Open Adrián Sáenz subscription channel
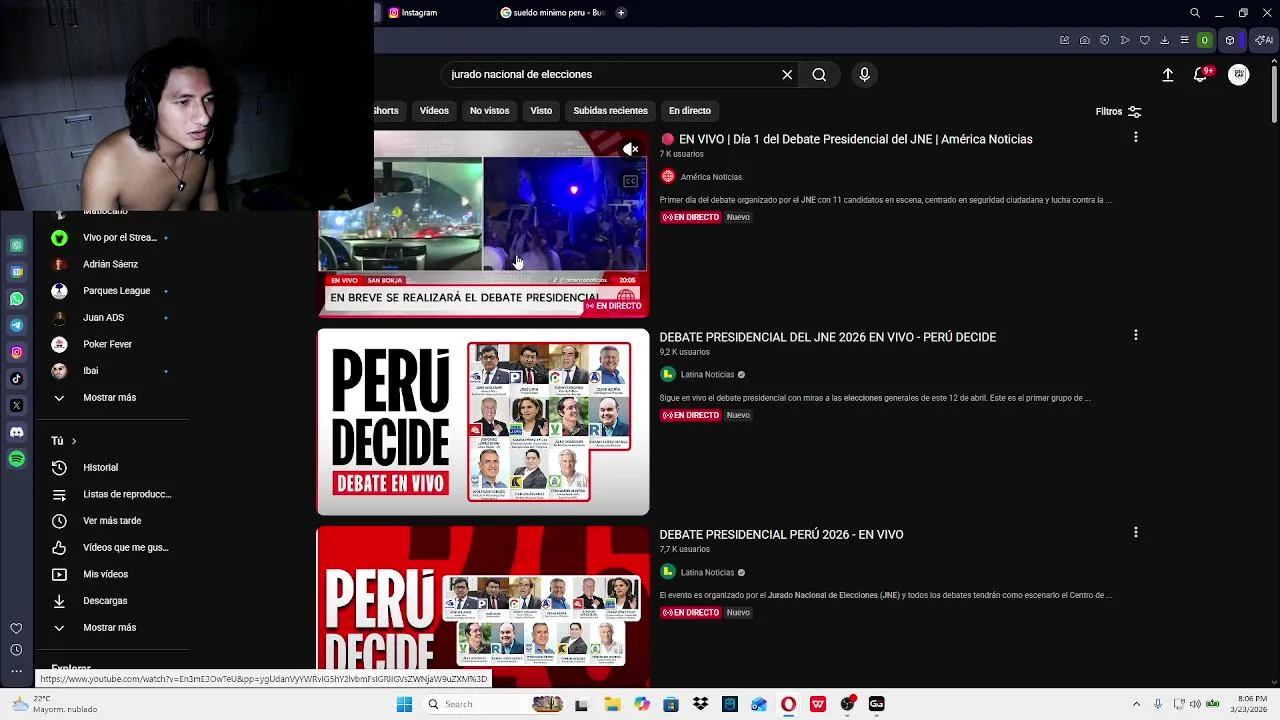Viewport: 1280px width, 720px height. pos(110,264)
